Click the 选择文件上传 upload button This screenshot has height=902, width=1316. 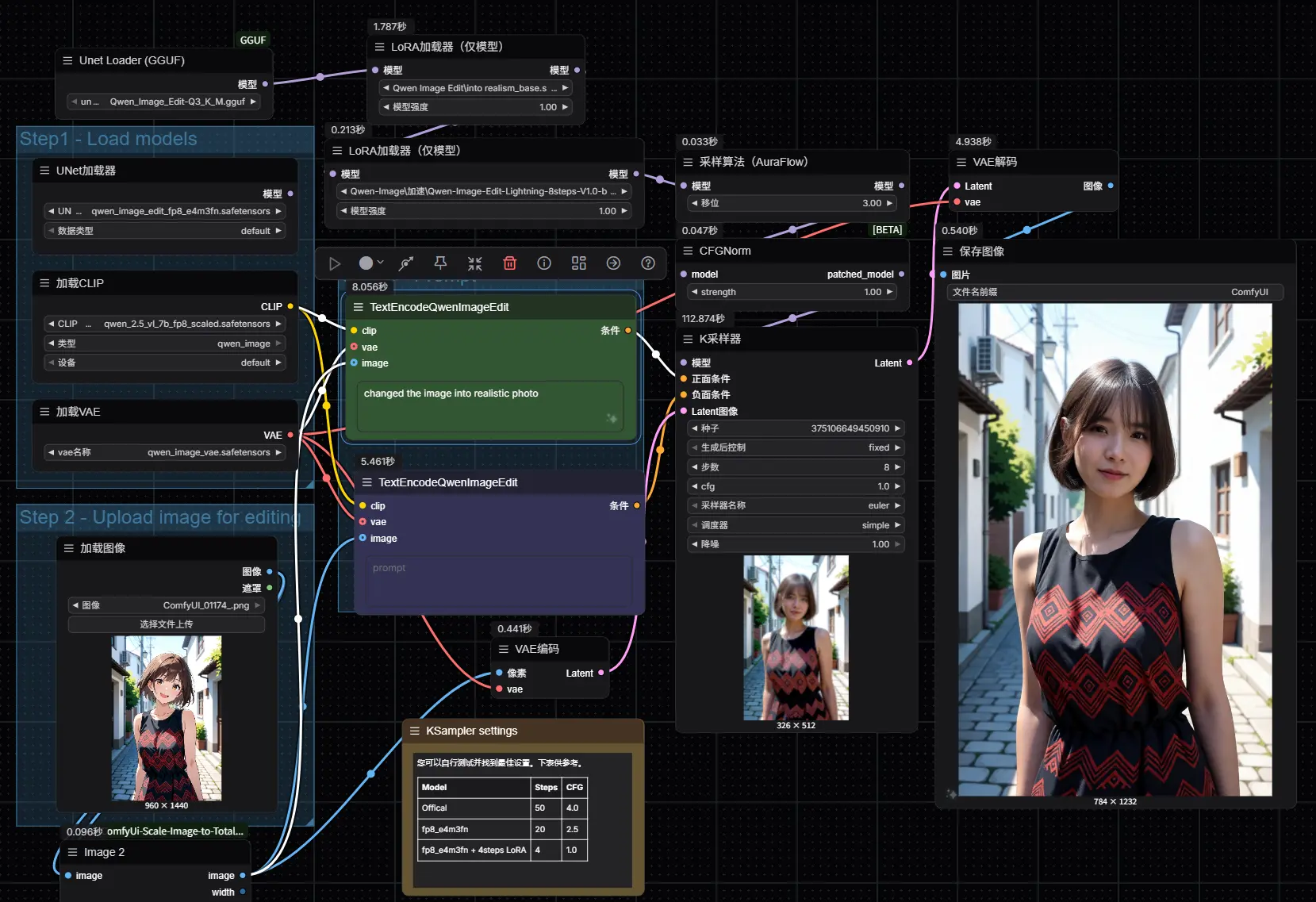[167, 624]
